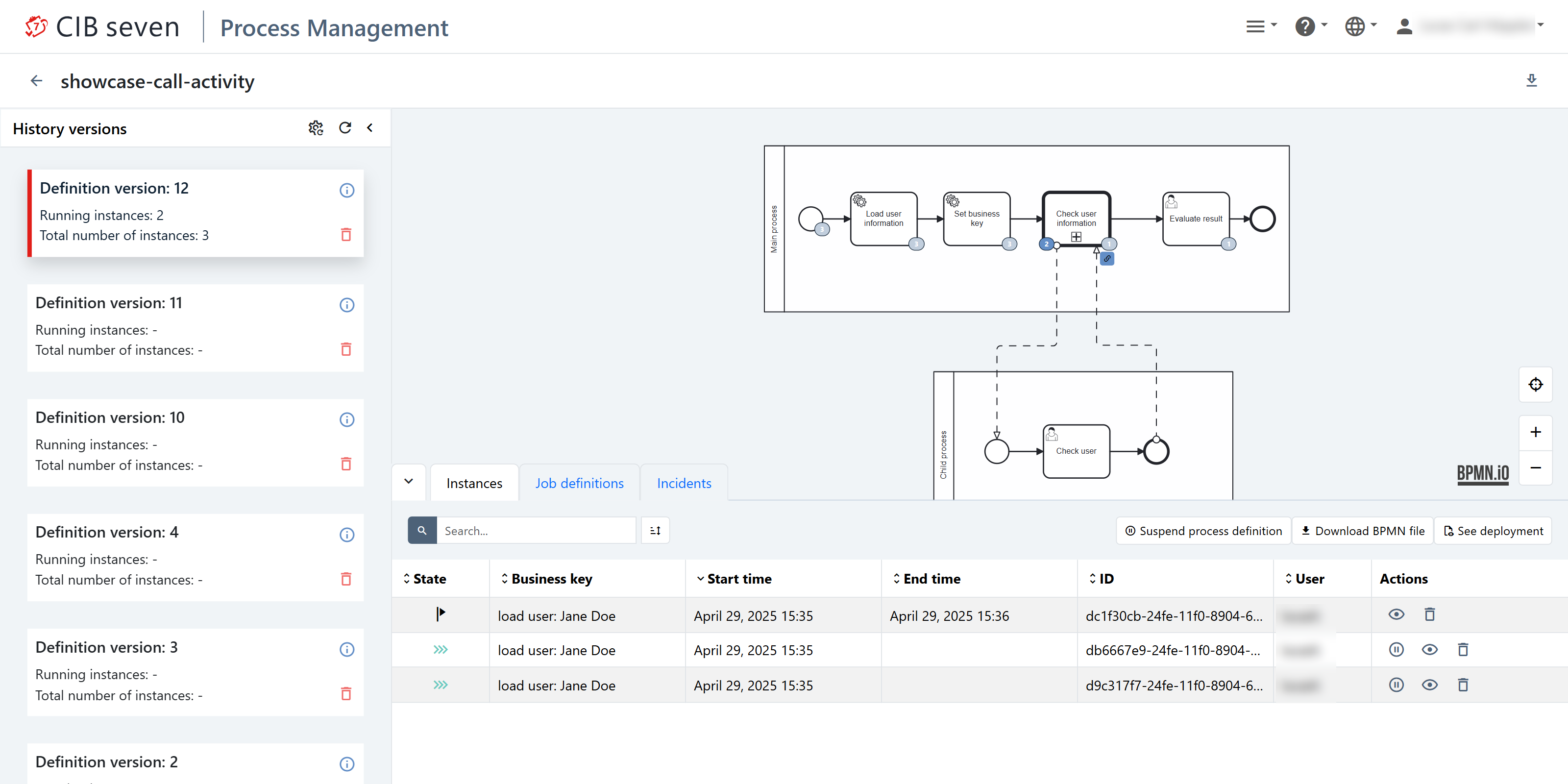Show info for Definition version 12
Viewport: 1568px width, 784px height.
pyautogui.click(x=347, y=191)
